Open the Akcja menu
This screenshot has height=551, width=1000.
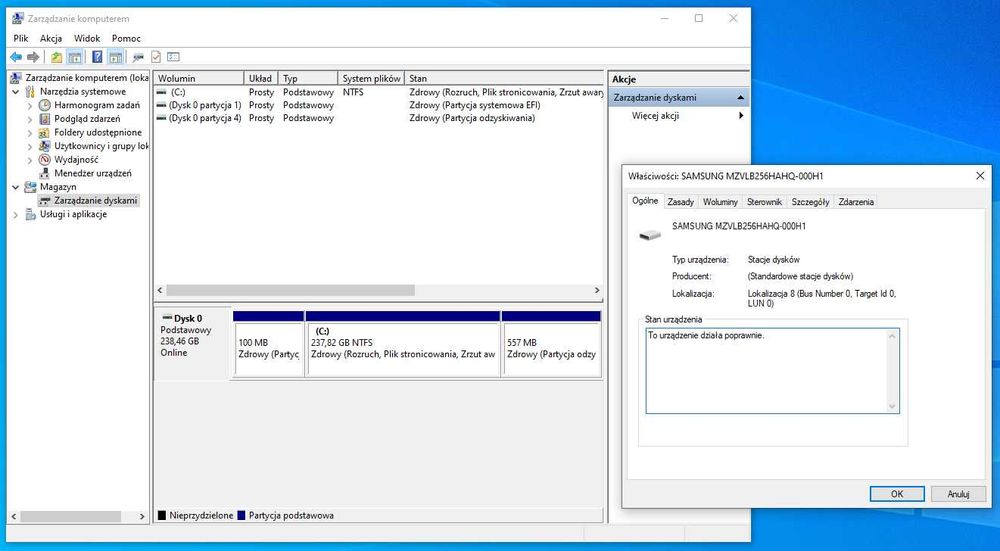(51, 38)
